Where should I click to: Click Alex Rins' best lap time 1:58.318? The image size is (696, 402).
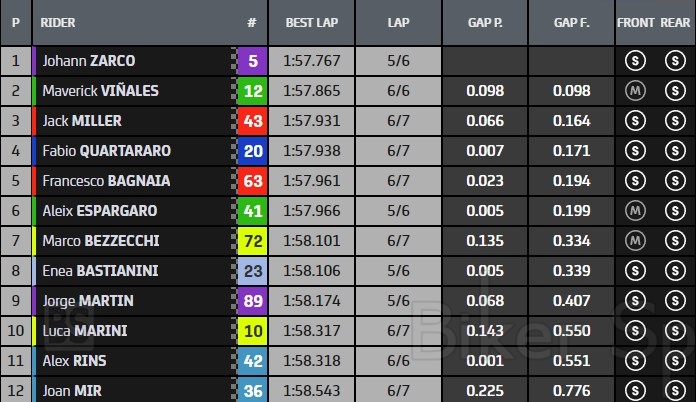(x=312, y=361)
